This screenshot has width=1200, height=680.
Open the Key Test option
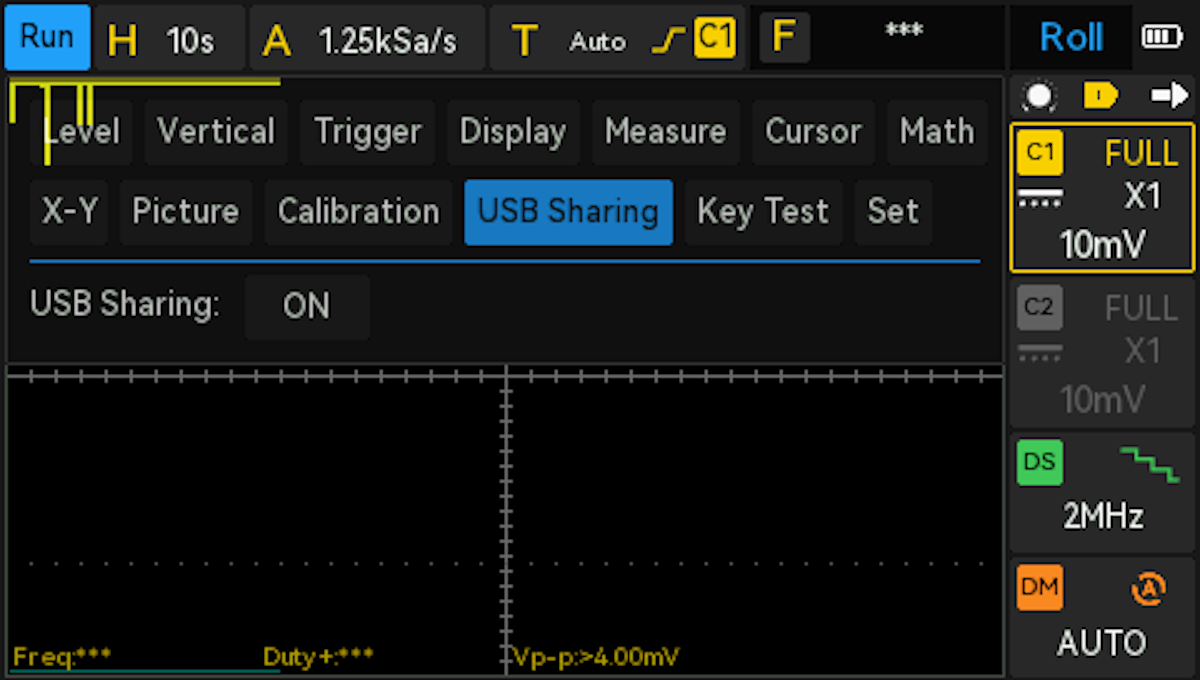(763, 211)
